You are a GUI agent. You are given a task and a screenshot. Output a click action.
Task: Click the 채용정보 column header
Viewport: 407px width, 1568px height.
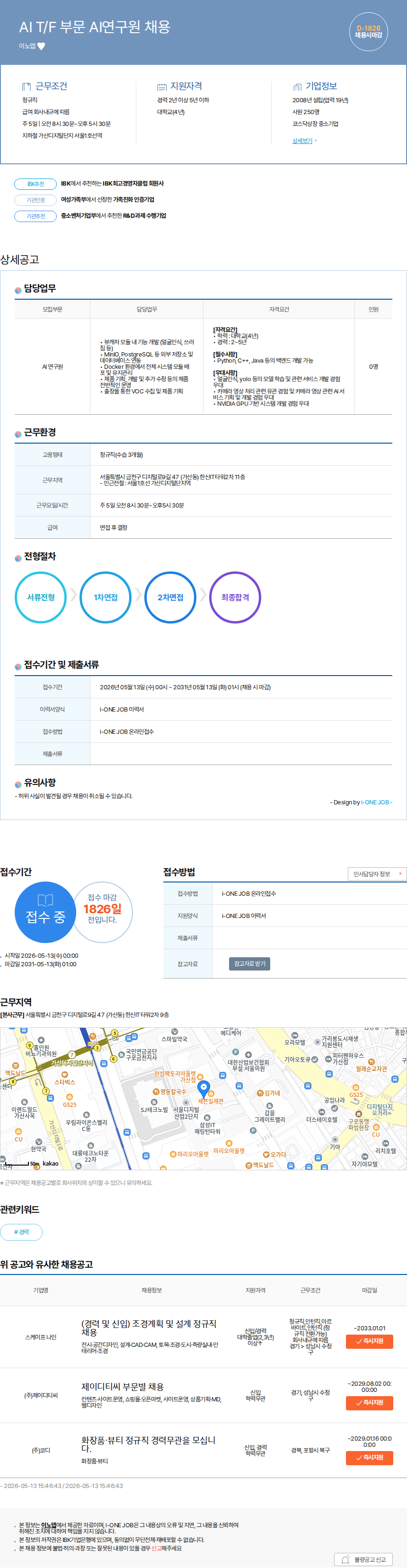[x=151, y=1290]
